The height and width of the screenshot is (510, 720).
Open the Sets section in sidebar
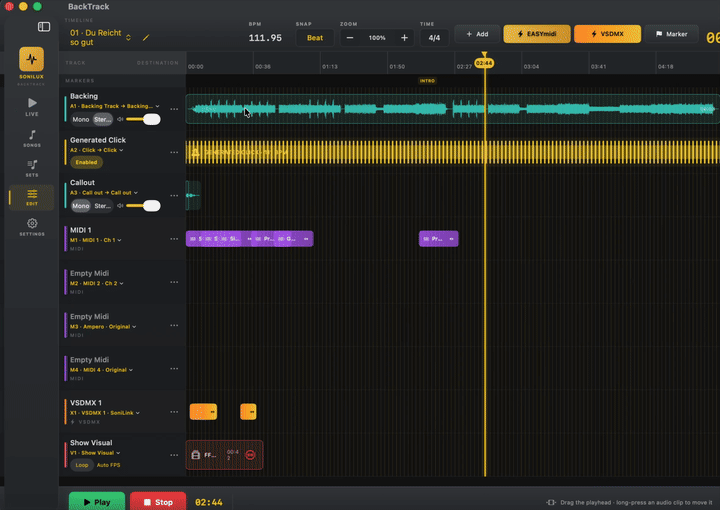click(32, 168)
